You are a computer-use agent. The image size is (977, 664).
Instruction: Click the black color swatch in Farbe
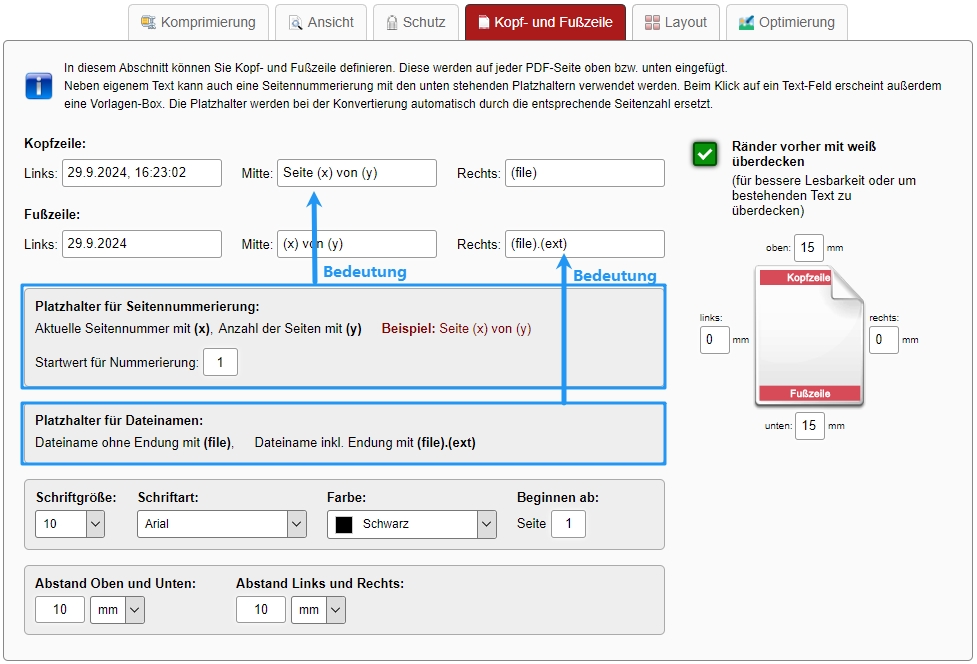pos(344,524)
